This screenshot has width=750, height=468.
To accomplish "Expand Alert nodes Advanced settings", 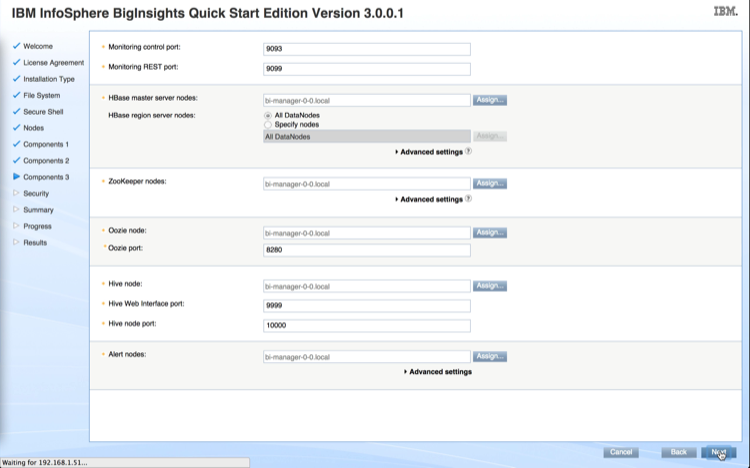I will 438,371.
